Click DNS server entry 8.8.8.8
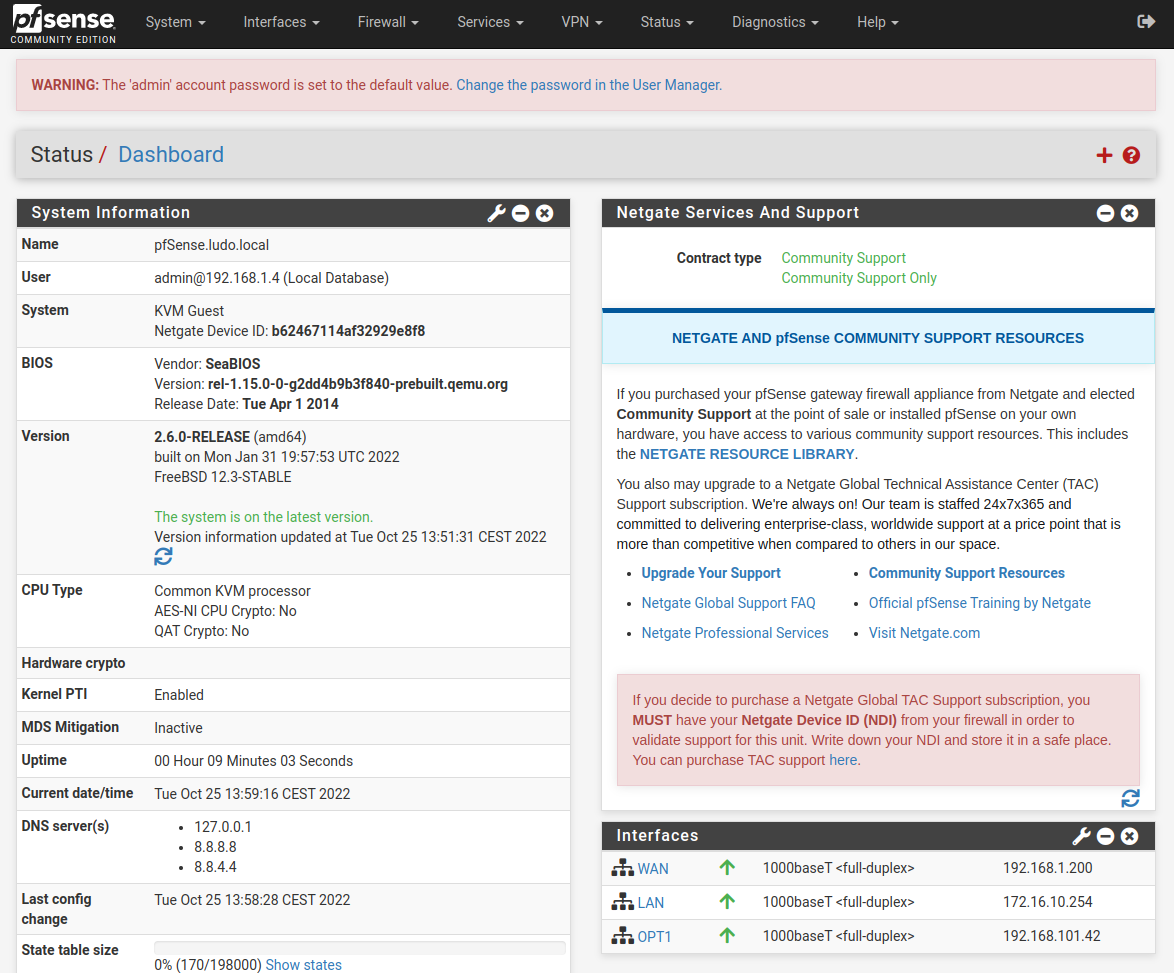Image resolution: width=1174 pixels, height=973 pixels. click(216, 847)
